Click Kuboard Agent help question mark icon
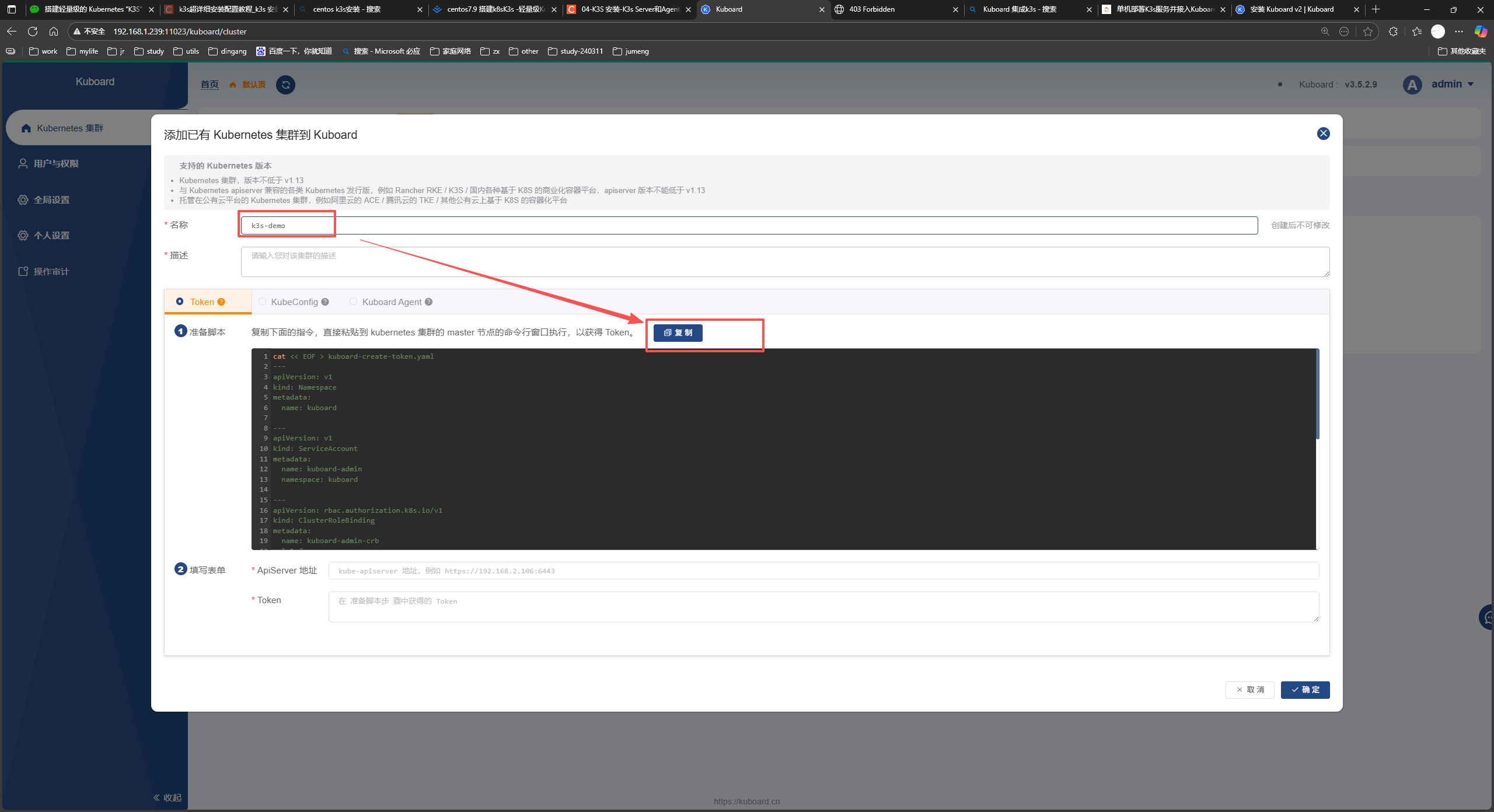 pos(429,302)
